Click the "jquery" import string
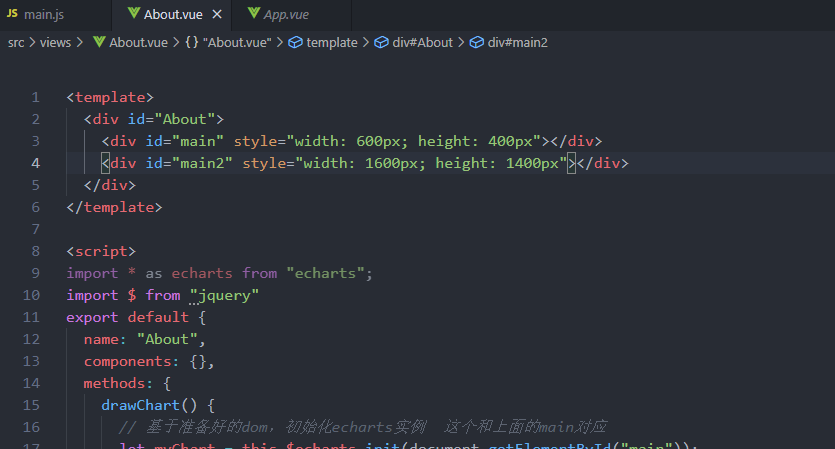Screen dimensions: 835x449 [224, 295]
